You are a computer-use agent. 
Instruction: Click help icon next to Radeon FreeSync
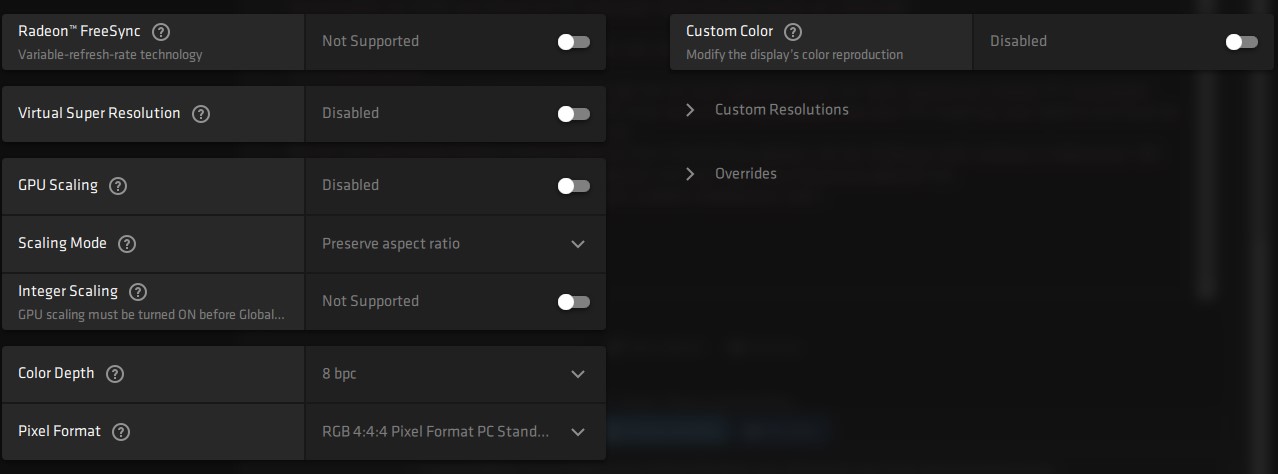click(x=161, y=32)
